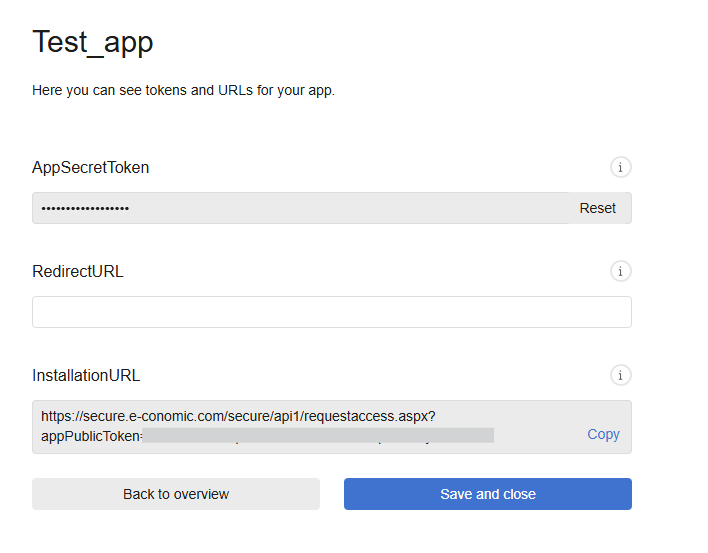
Task: Click the AppSecretToken label
Action: [x=90, y=167]
